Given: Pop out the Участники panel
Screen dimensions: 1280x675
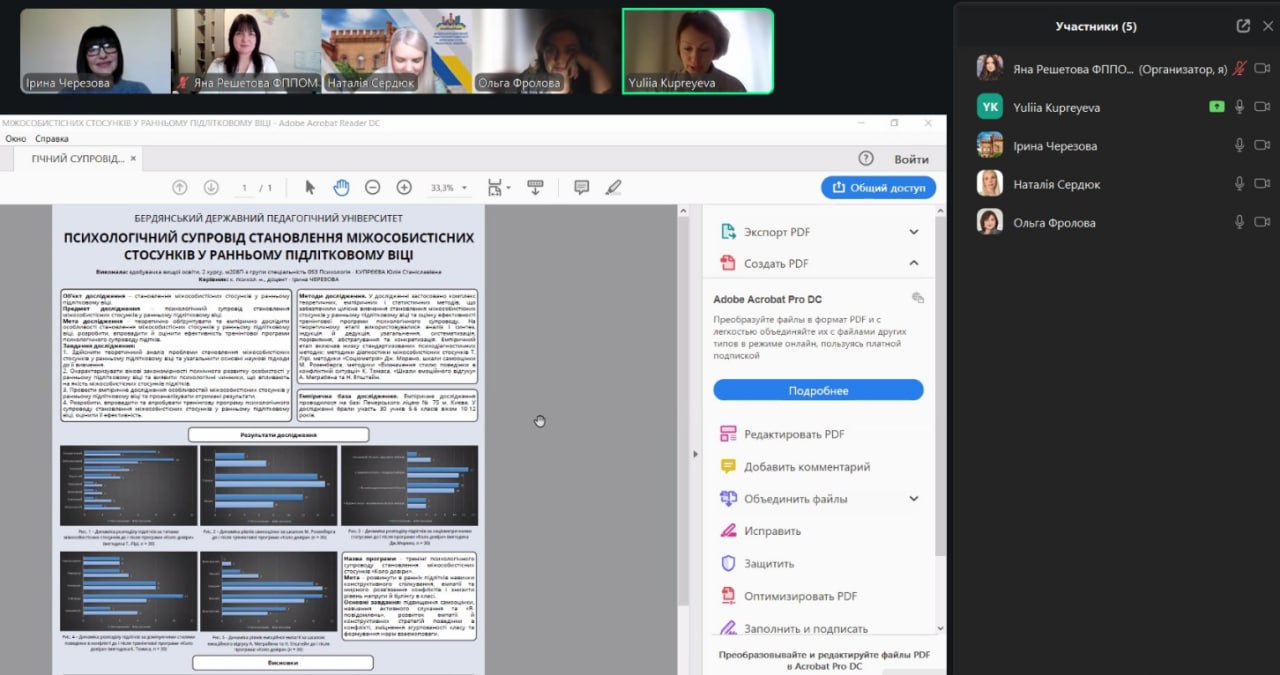Looking at the screenshot, I should 1243,26.
